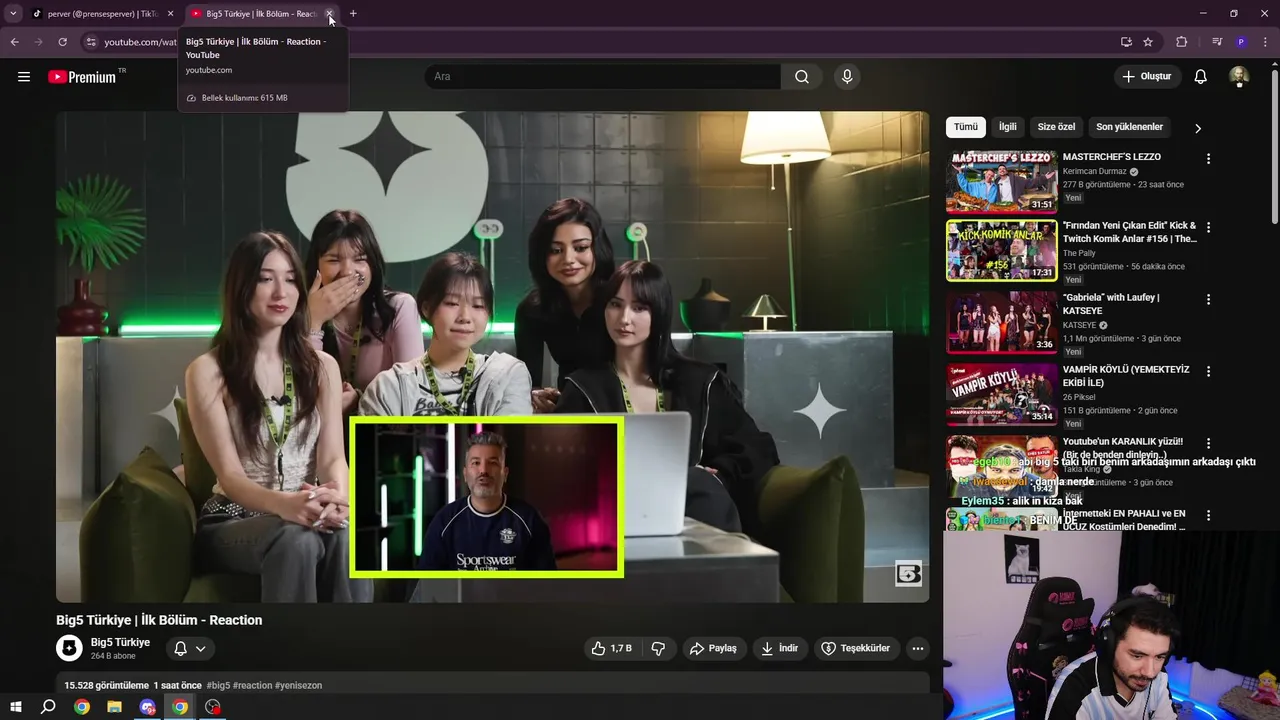1280x720 pixels.
Task: Click the install app icon in address bar
Action: coord(1126,42)
